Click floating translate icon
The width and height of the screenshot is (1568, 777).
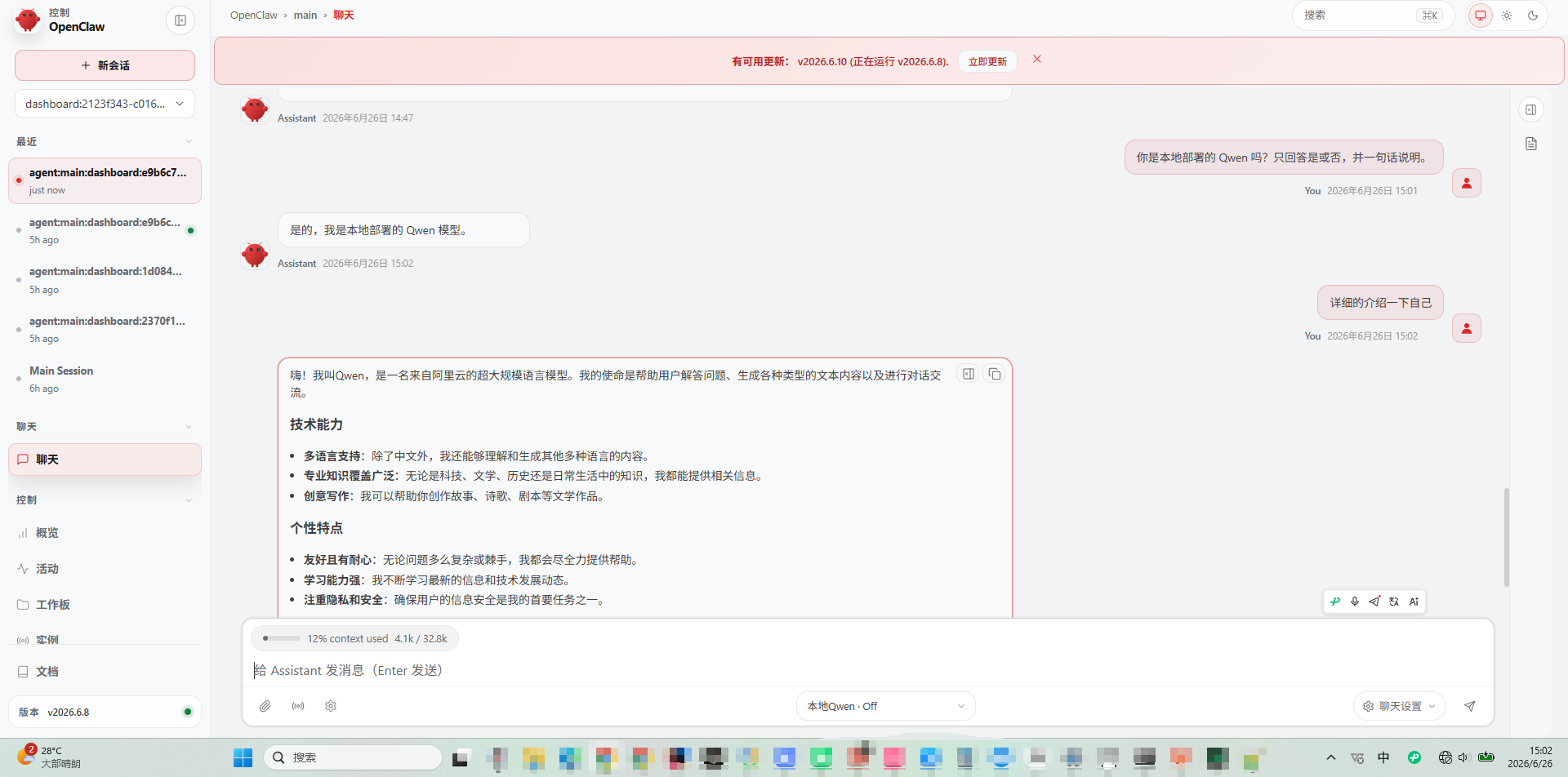1394,602
